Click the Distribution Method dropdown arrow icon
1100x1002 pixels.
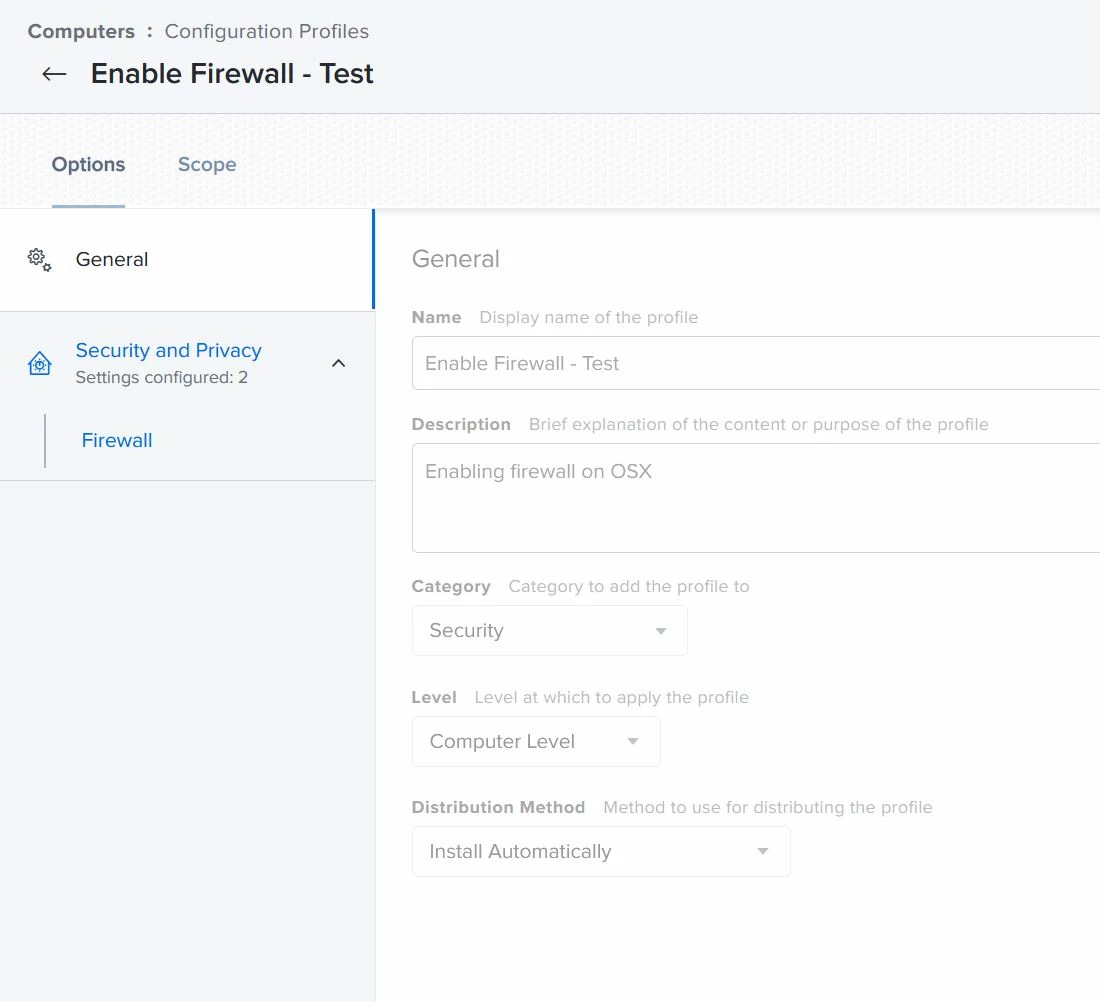click(763, 851)
